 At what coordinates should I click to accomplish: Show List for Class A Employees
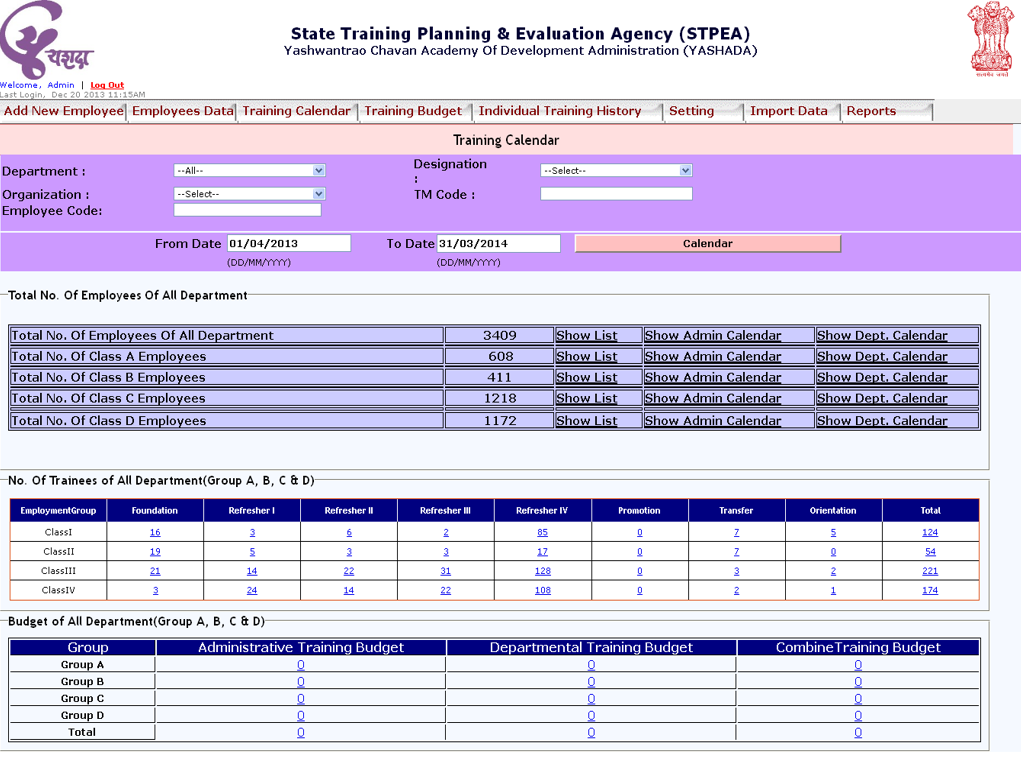tap(586, 357)
